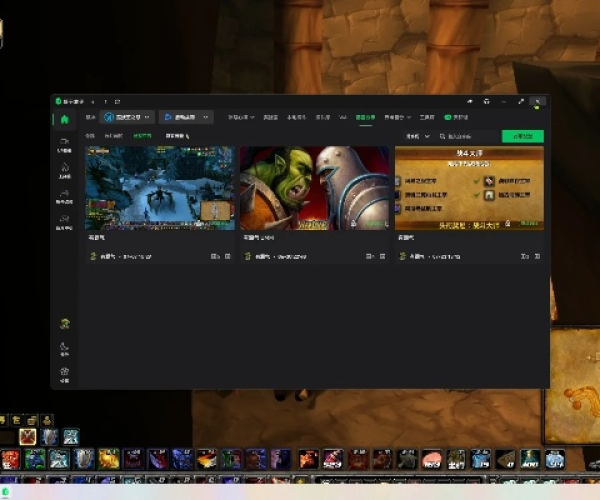Viewport: 600px width, 500px height.
Task: Expand the second selector with the blue folder icon
Action: pos(186,117)
